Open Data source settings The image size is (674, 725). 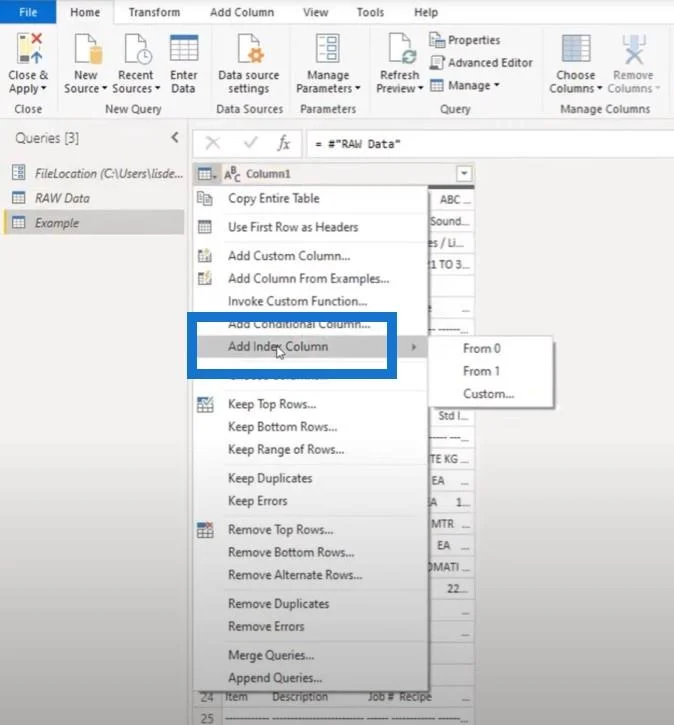[x=249, y=64]
